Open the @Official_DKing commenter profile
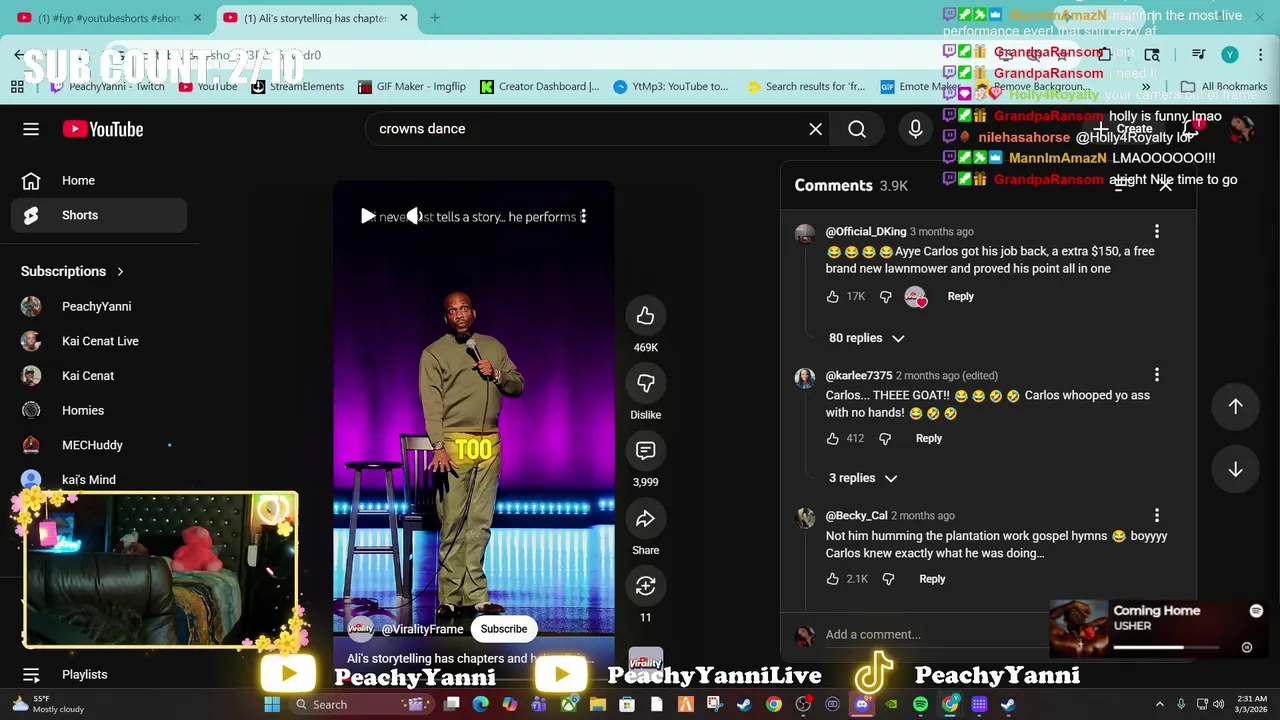The height and width of the screenshot is (720, 1280). click(x=866, y=232)
